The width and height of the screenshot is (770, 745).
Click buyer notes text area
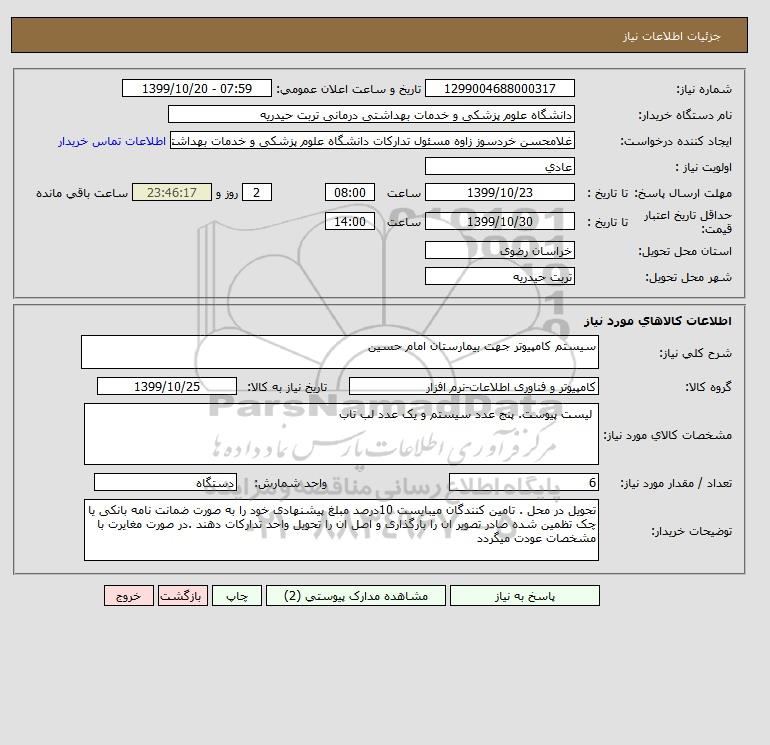[341, 530]
